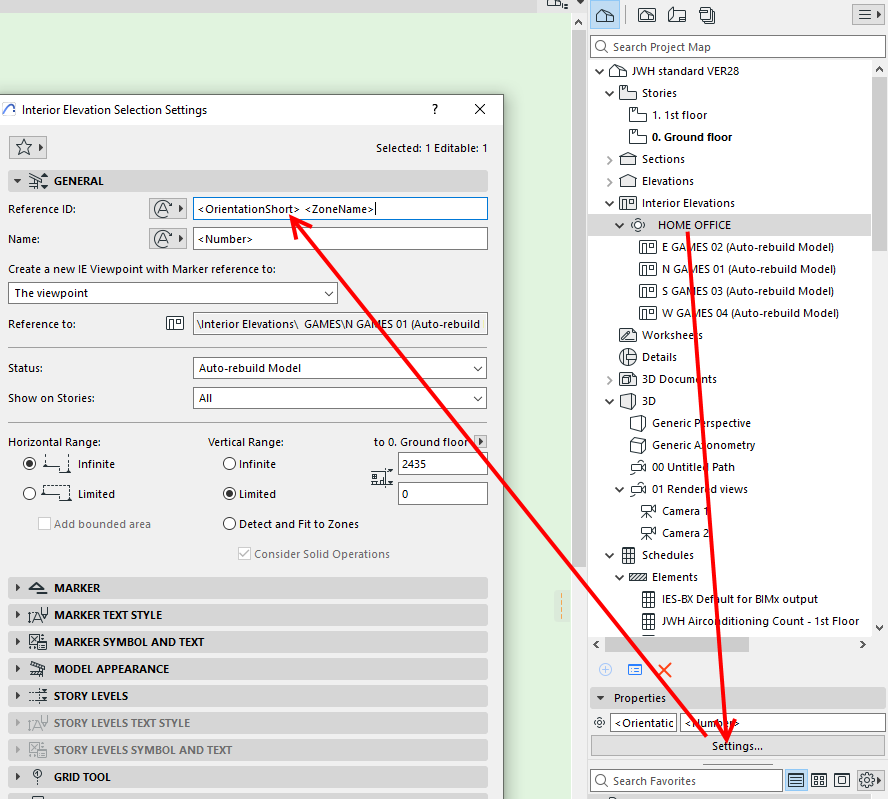The height and width of the screenshot is (799, 888).
Task: Click the Search Favorites field
Action: pos(686,781)
